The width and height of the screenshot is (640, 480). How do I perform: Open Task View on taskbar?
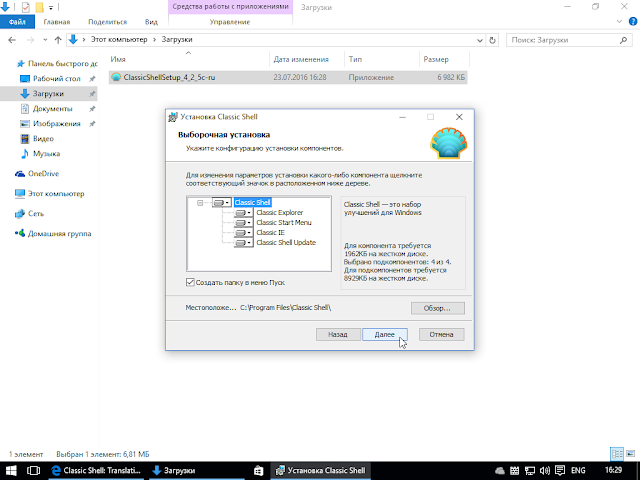[33, 471]
